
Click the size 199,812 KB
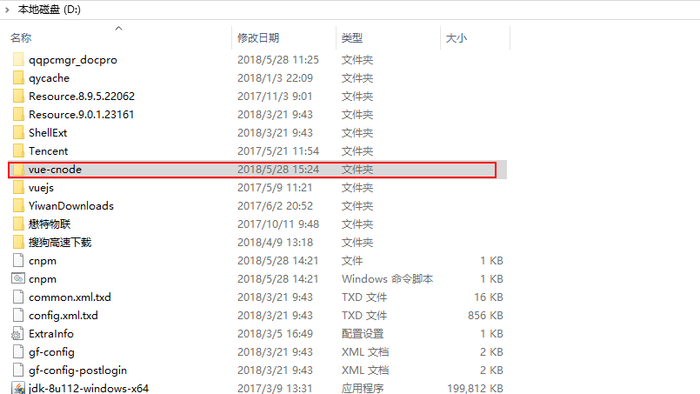pos(475,388)
